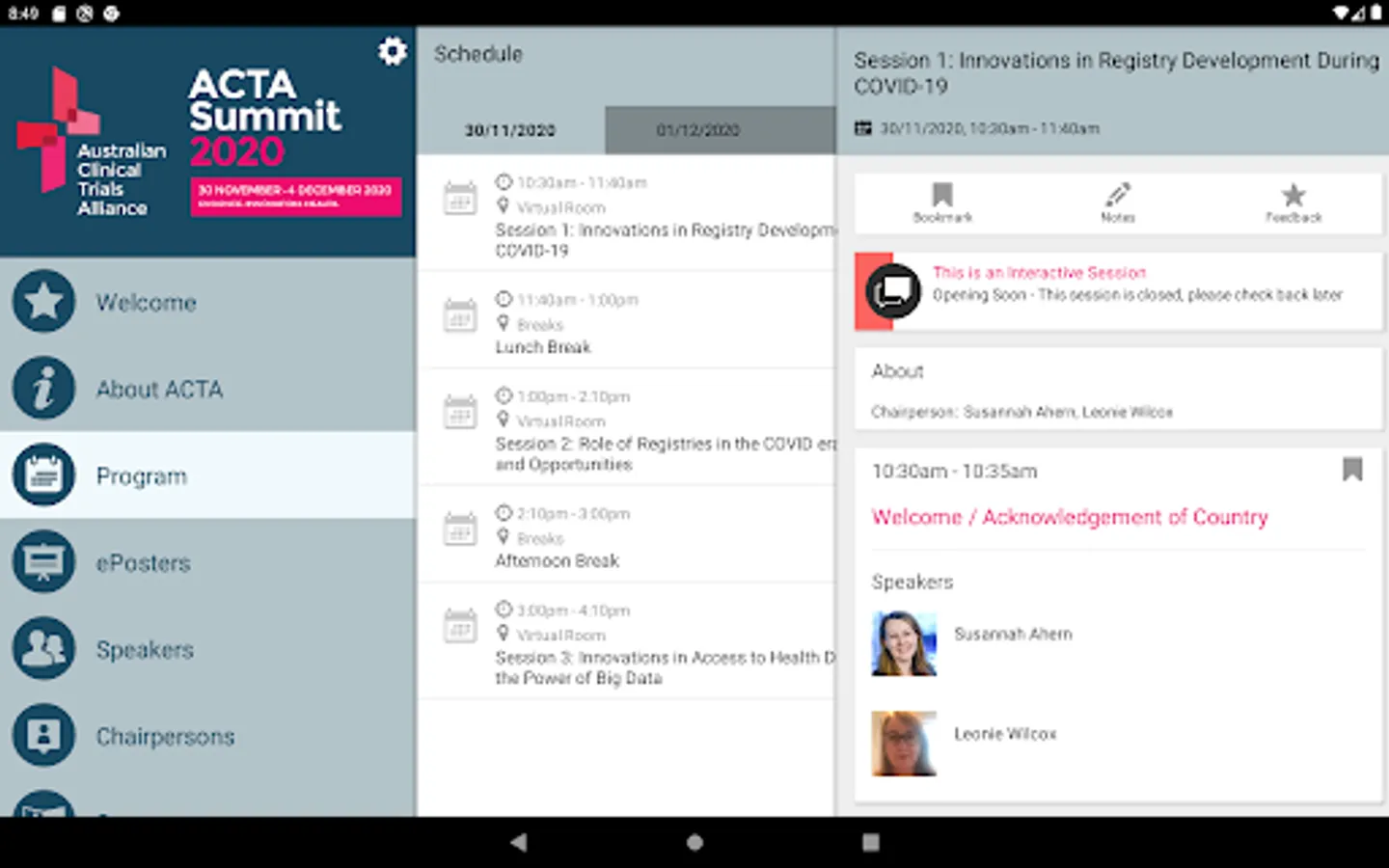The image size is (1389, 868).
Task: Tap Chairperson: Susannah Ahern, Leonie Wilcox text
Action: point(1021,412)
